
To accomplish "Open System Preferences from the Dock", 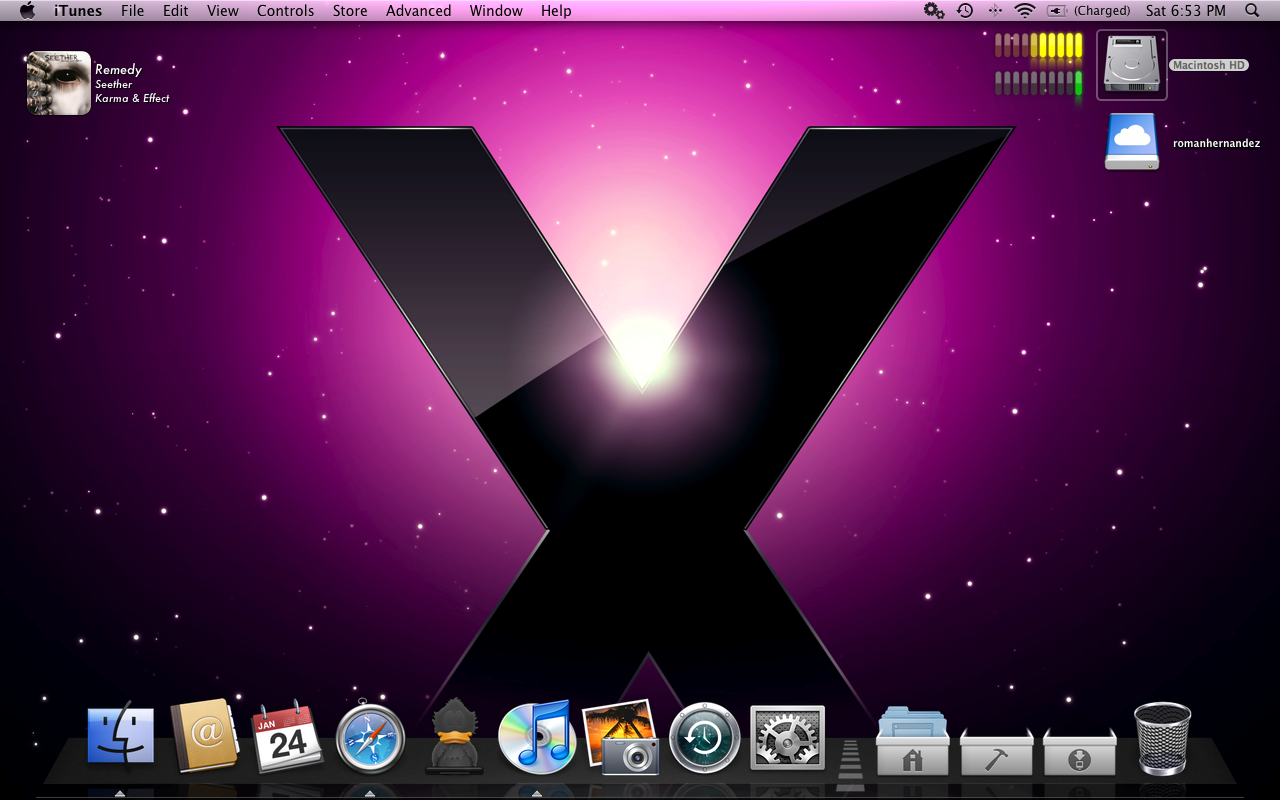I will pyautogui.click(x=787, y=738).
